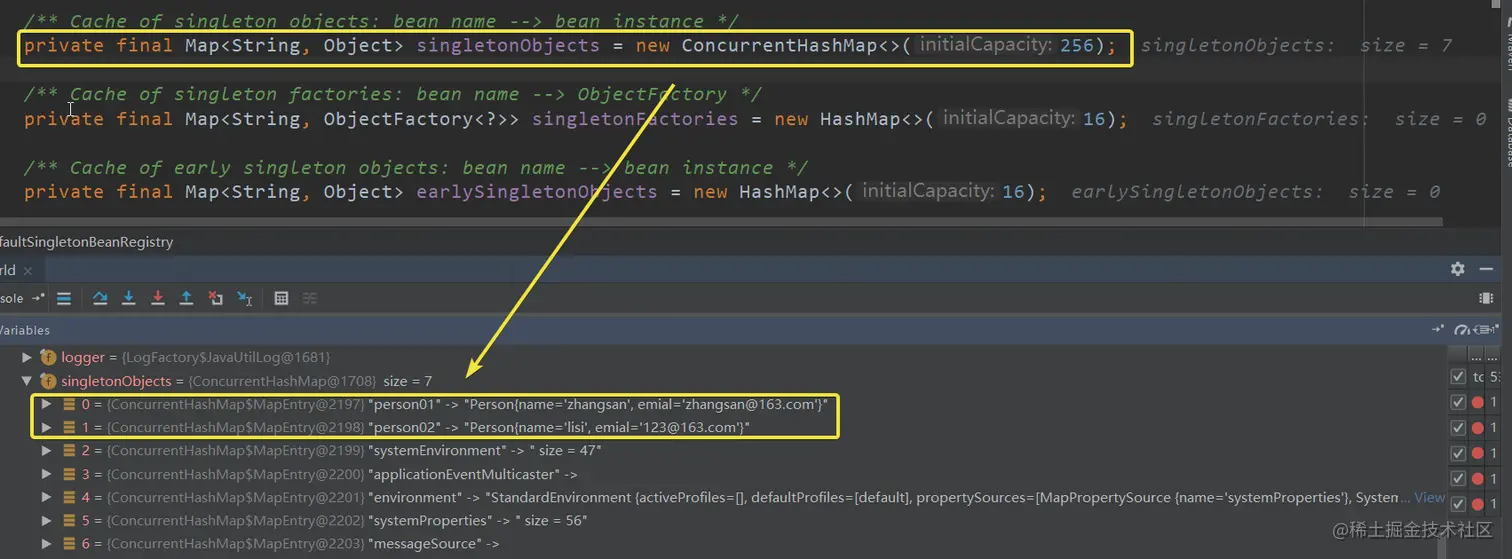The image size is (1512, 559).
Task: Expand entry 1 person02
Action: click(x=46, y=427)
